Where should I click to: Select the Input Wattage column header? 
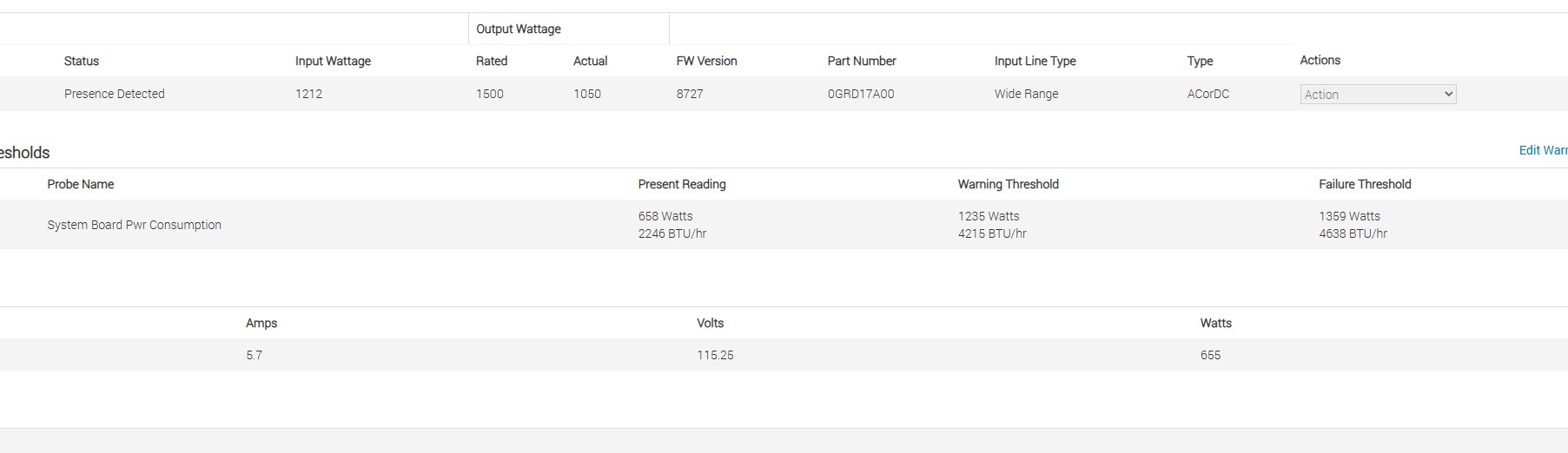tap(333, 61)
